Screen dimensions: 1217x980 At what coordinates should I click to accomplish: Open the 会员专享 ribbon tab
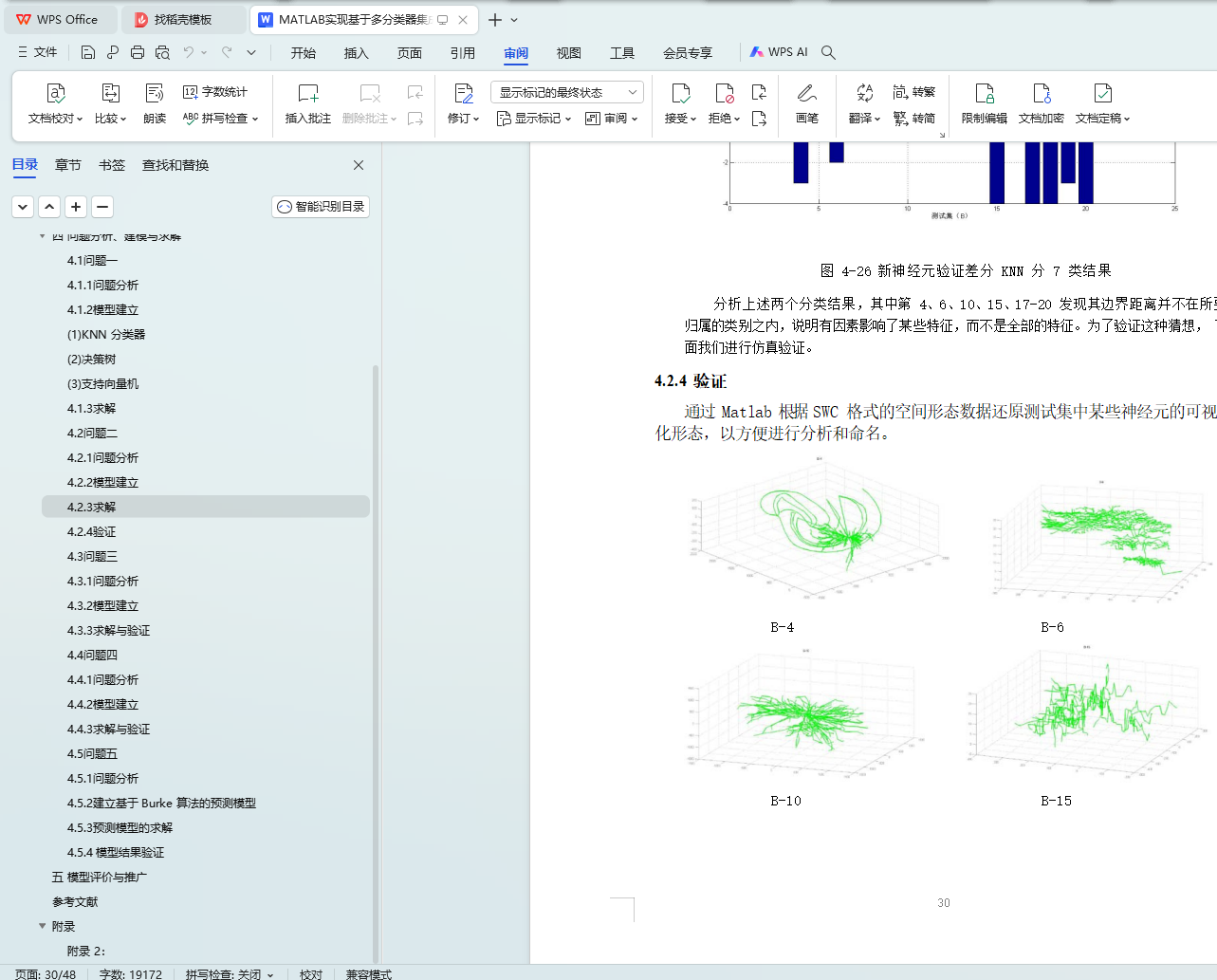click(x=688, y=53)
